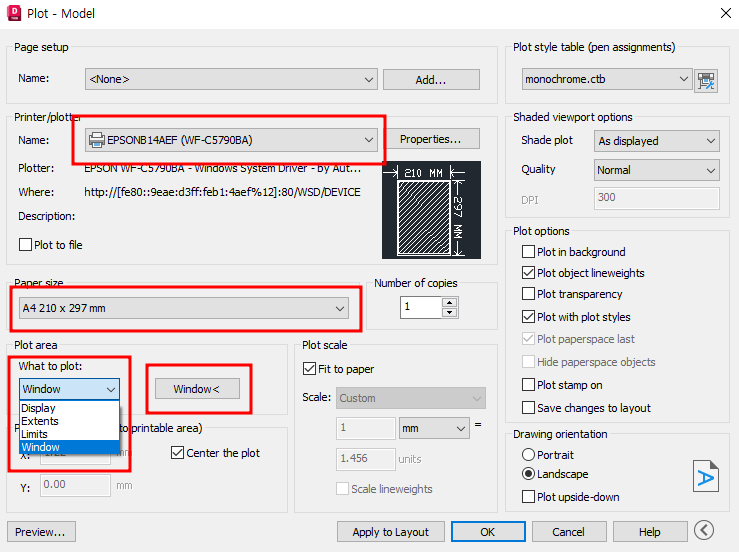Toggle Plot with plot styles
Screen dimensions: 739x552
pyautogui.click(x=528, y=317)
